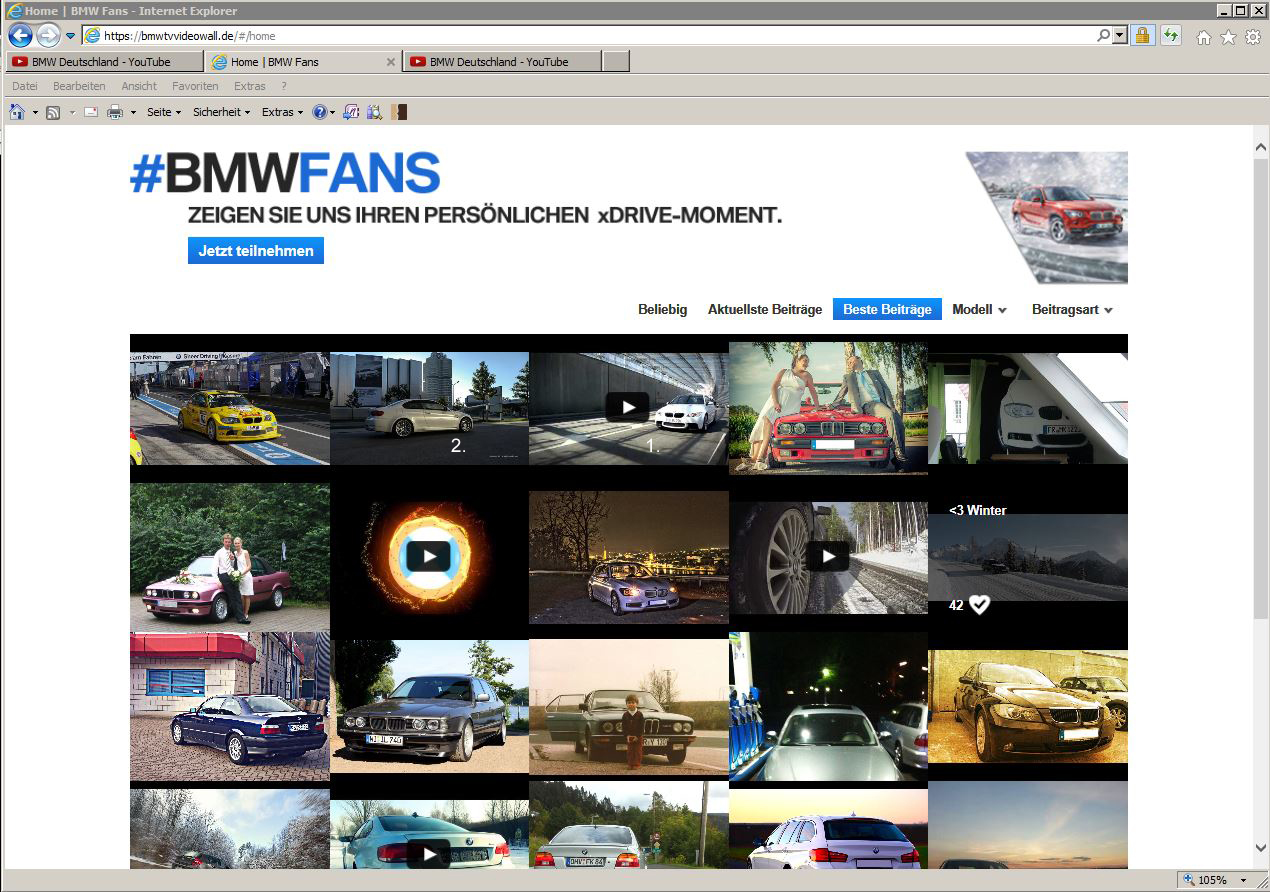Open the dark blue coupe on cobblestones photo
1270x892 pixels.
coord(230,706)
